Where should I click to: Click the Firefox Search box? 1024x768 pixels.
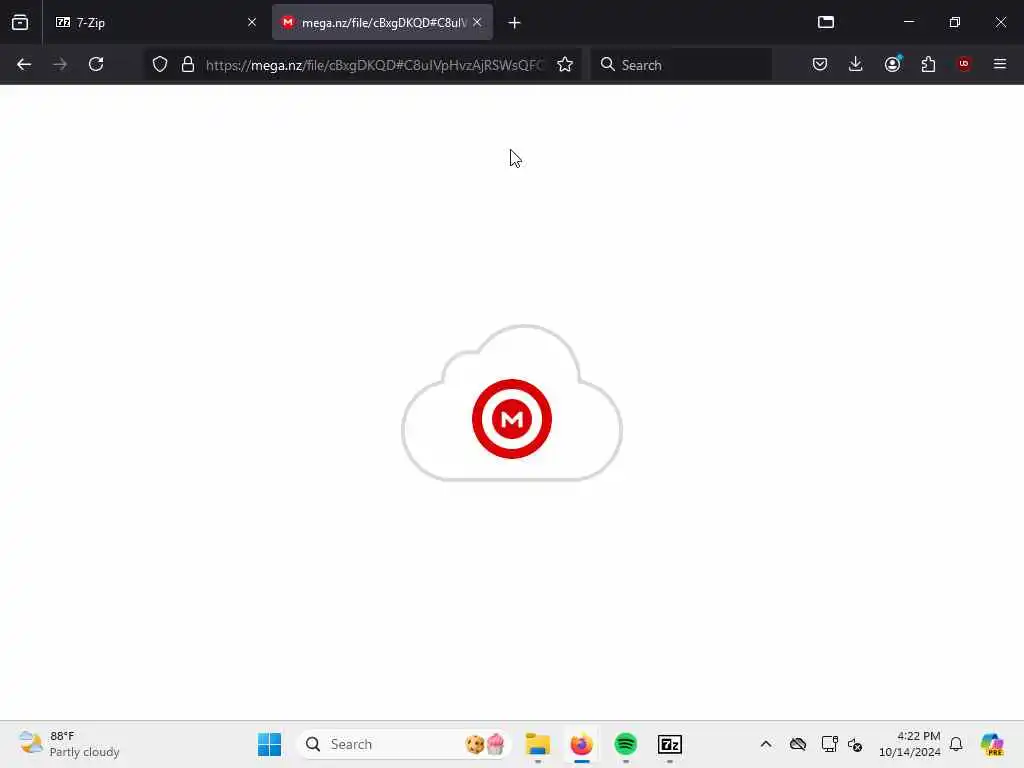[681, 65]
